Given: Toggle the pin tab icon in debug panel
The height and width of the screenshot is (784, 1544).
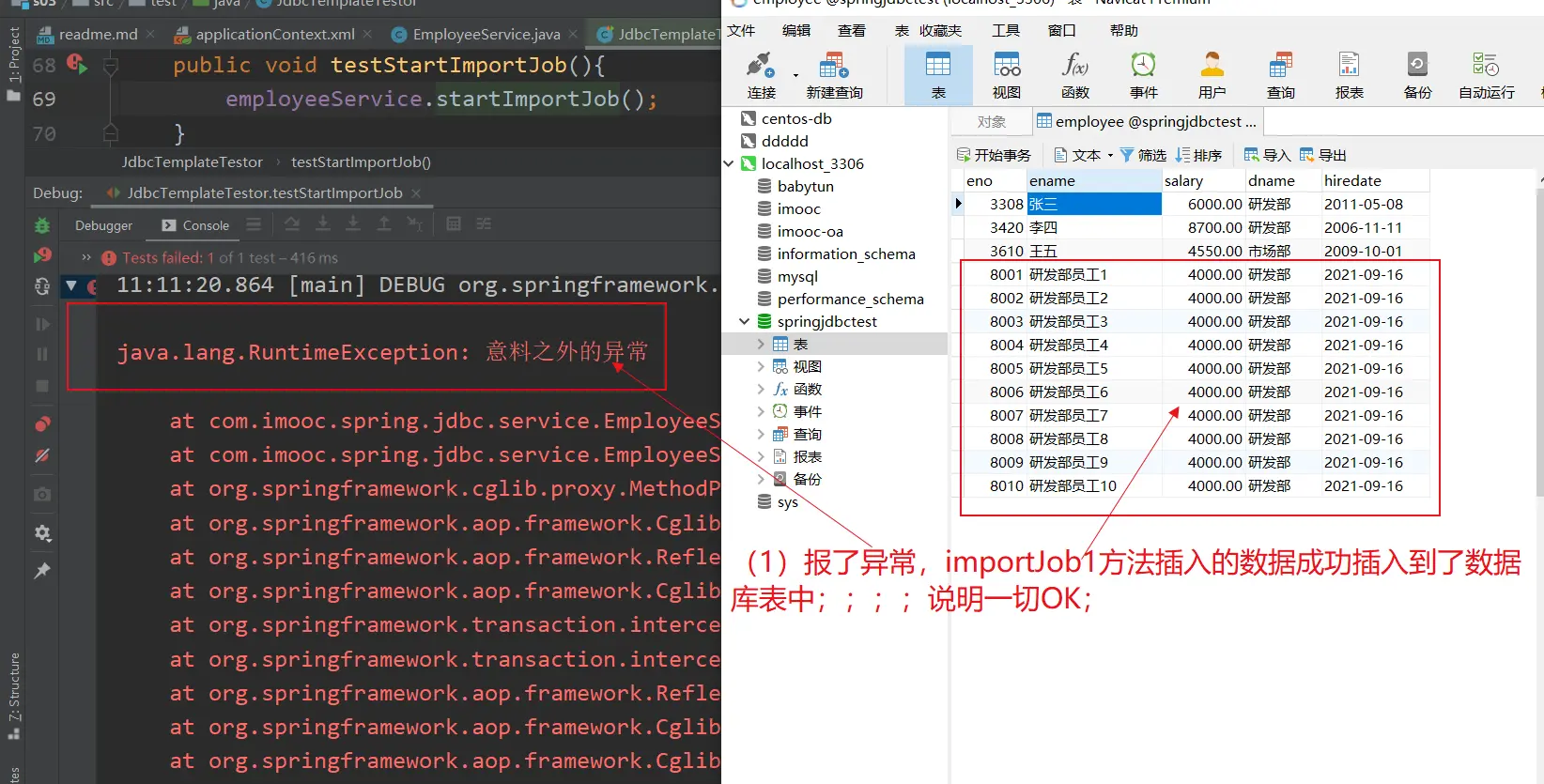Looking at the screenshot, I should (42, 571).
